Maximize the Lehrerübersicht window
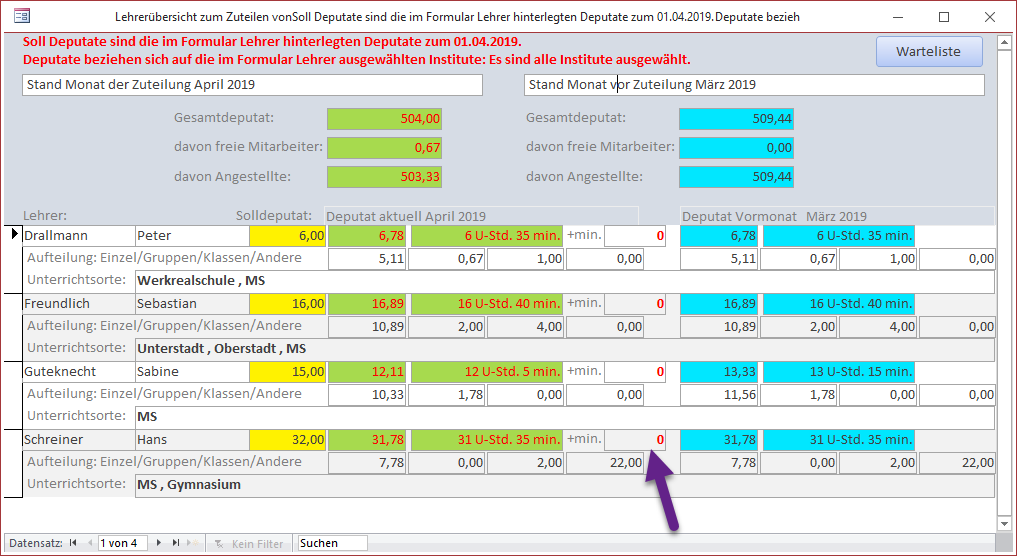The width and height of the screenshot is (1017, 556). pyautogui.click(x=943, y=17)
